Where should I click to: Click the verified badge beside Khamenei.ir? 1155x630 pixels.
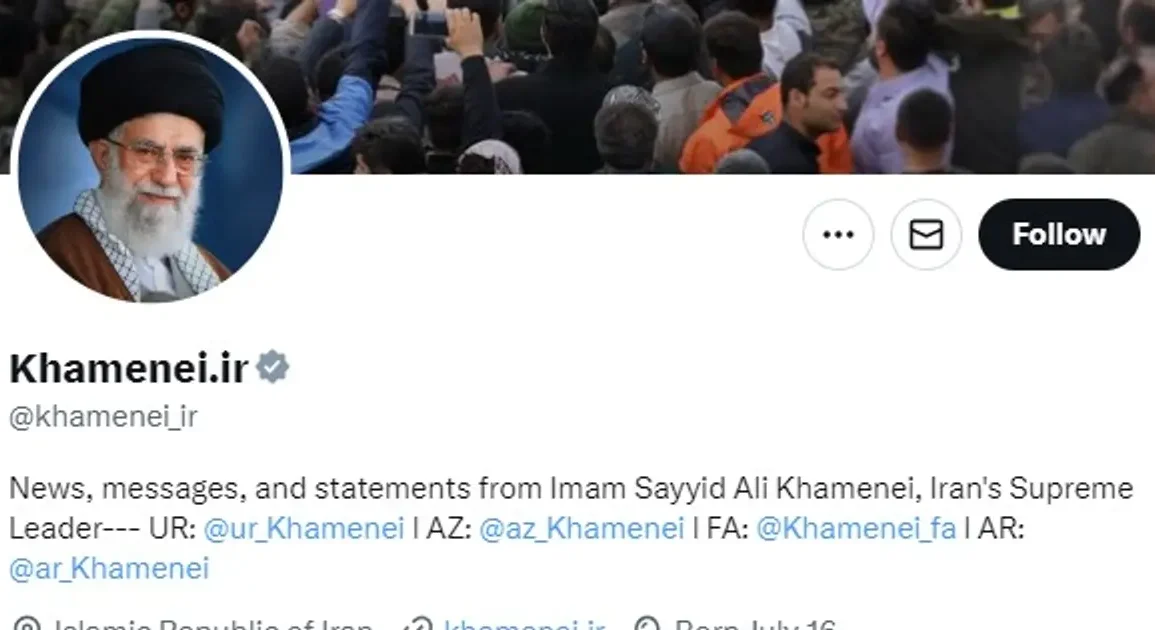tap(273, 367)
